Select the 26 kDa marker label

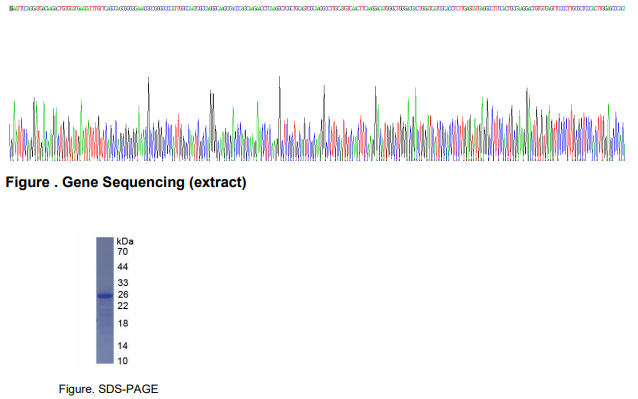tap(123, 294)
